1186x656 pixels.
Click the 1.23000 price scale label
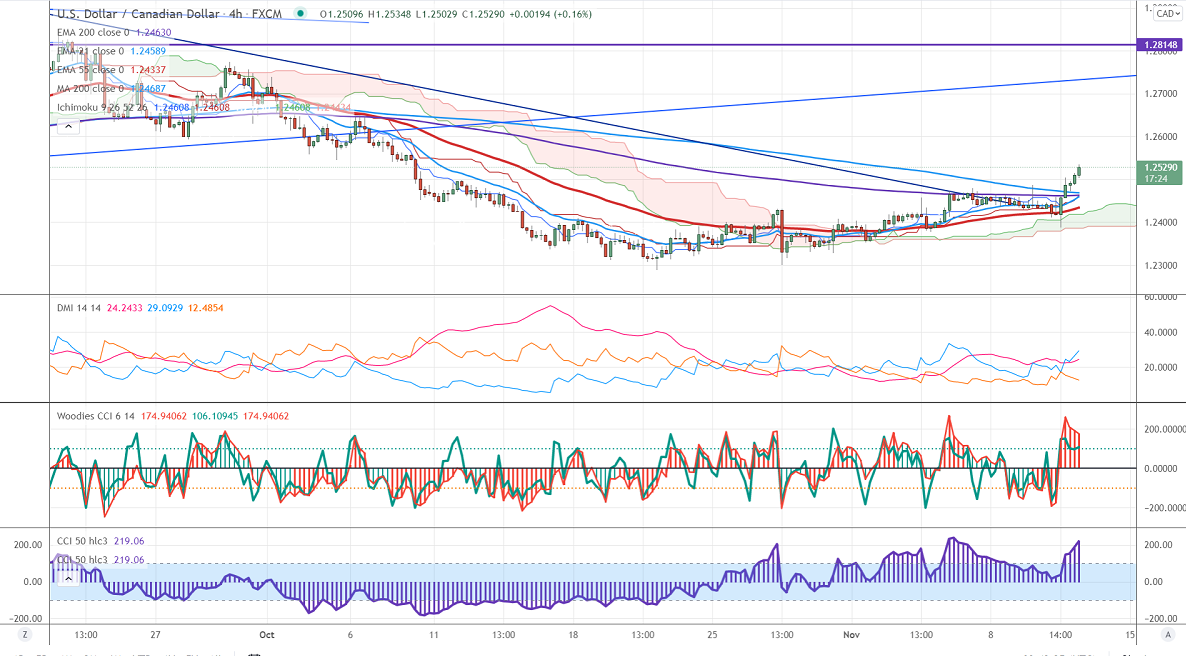click(x=1160, y=266)
